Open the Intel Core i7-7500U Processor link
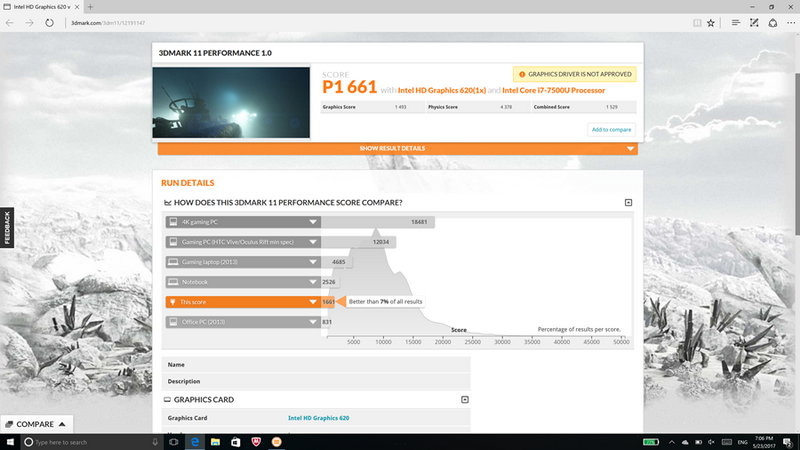 click(x=554, y=90)
